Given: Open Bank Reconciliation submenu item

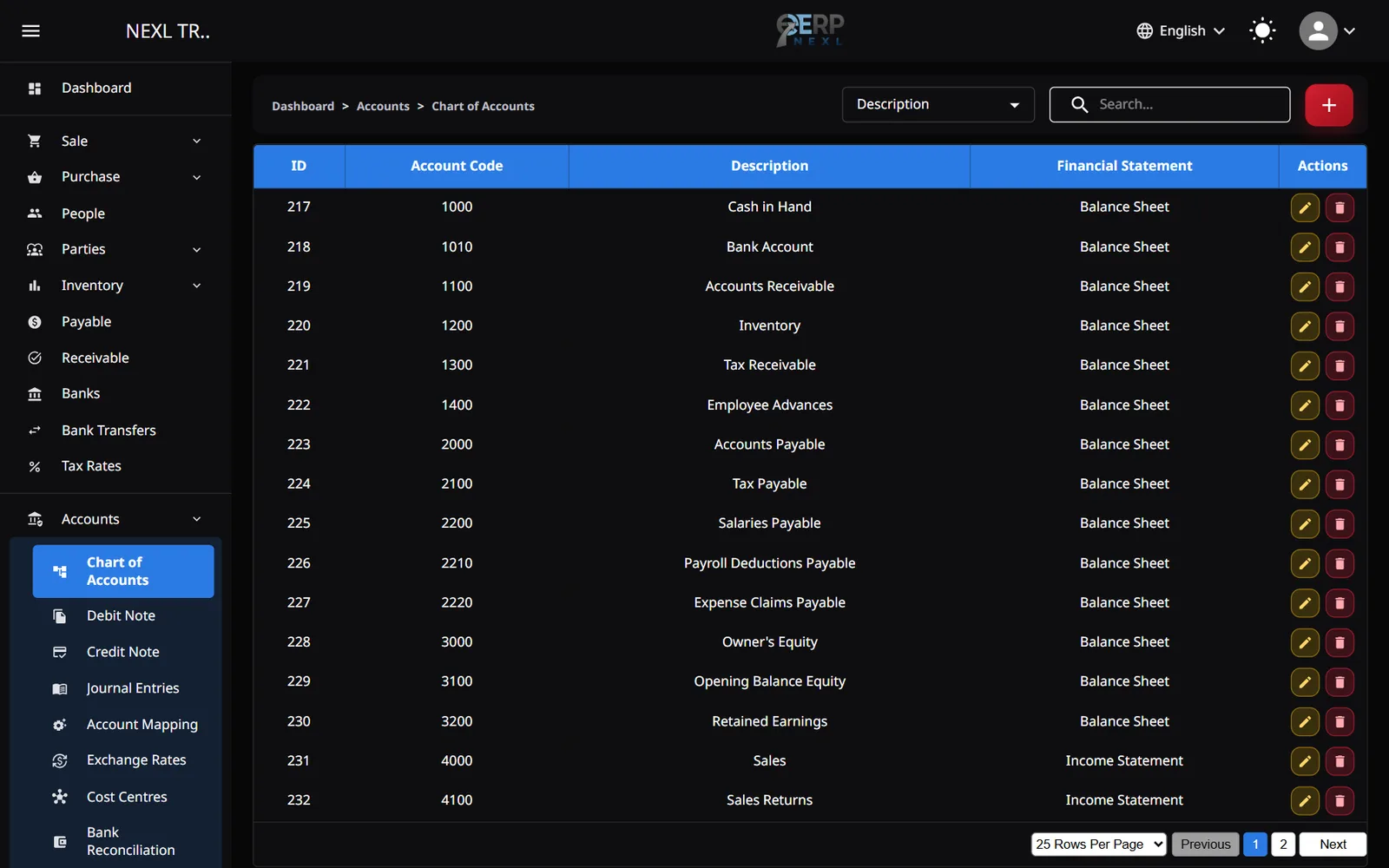Looking at the screenshot, I should 123,841.
